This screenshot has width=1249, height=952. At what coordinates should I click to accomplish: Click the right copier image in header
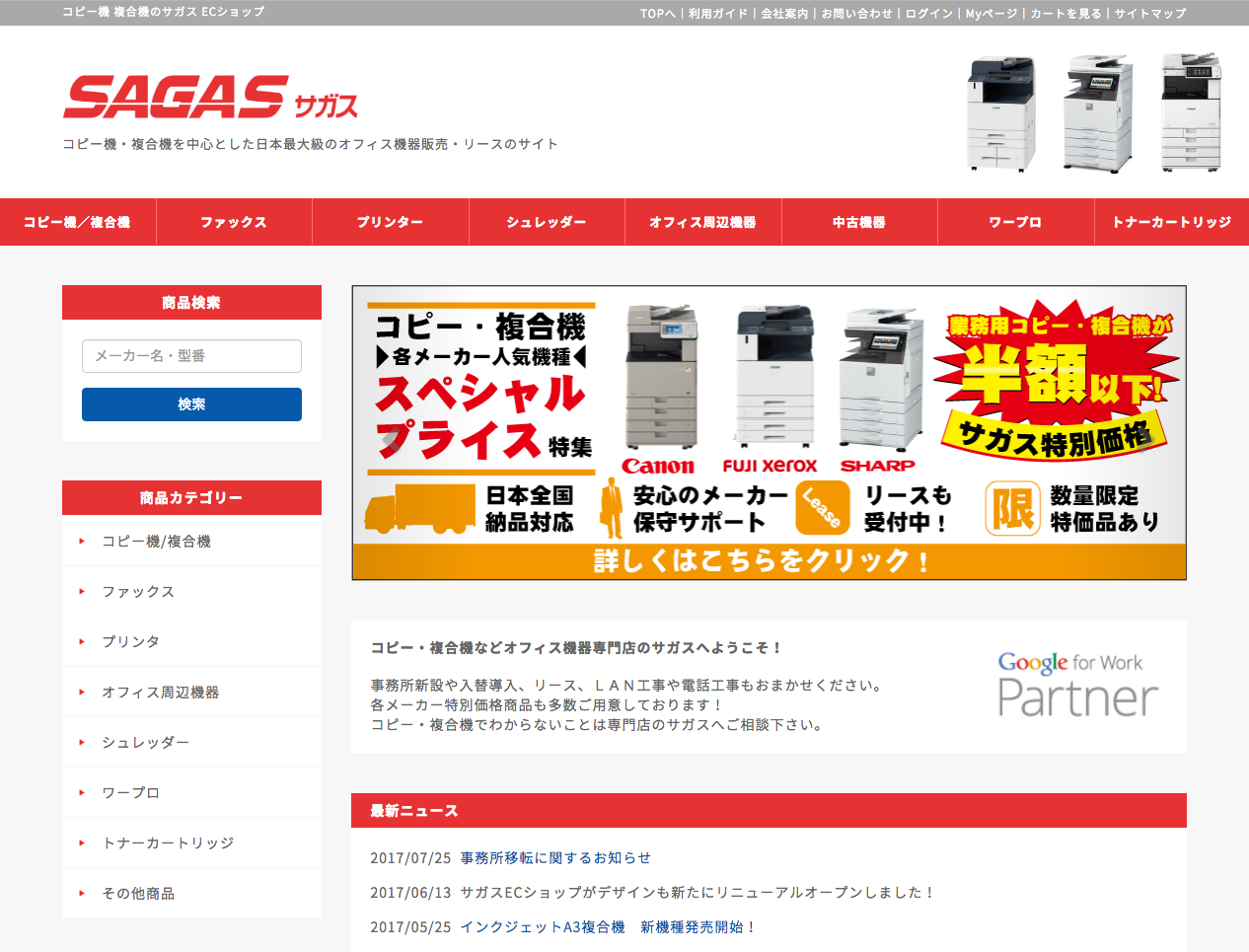(x=1191, y=111)
